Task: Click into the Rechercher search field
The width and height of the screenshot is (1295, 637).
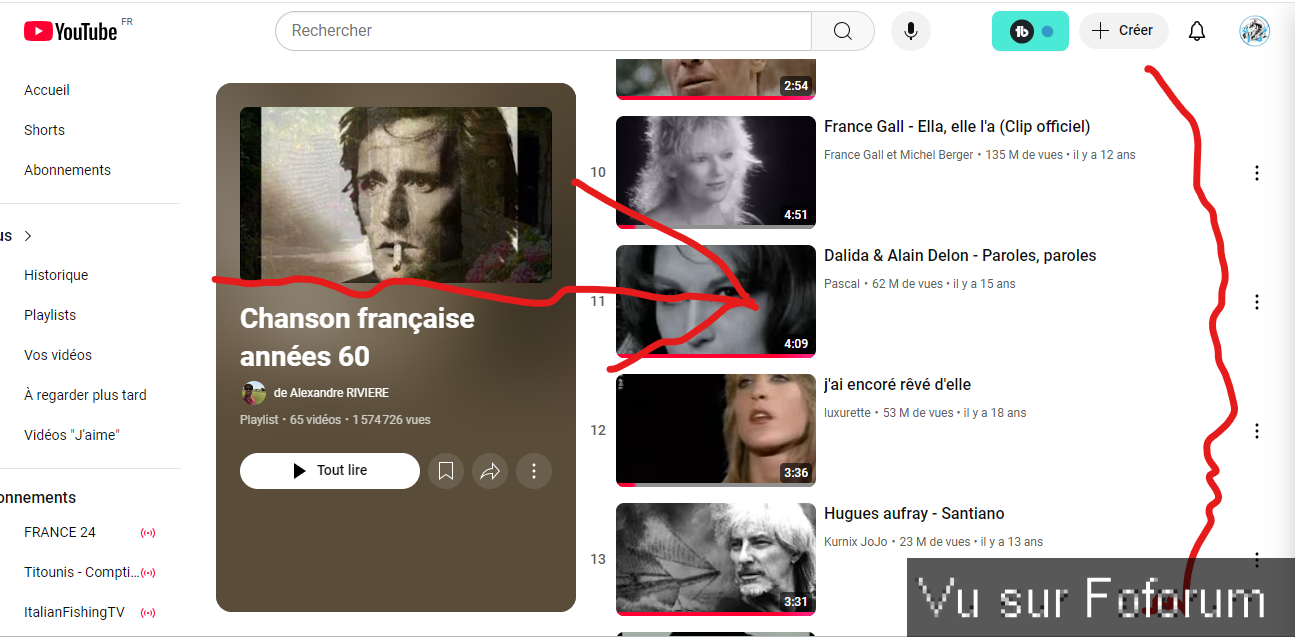Action: coord(542,31)
